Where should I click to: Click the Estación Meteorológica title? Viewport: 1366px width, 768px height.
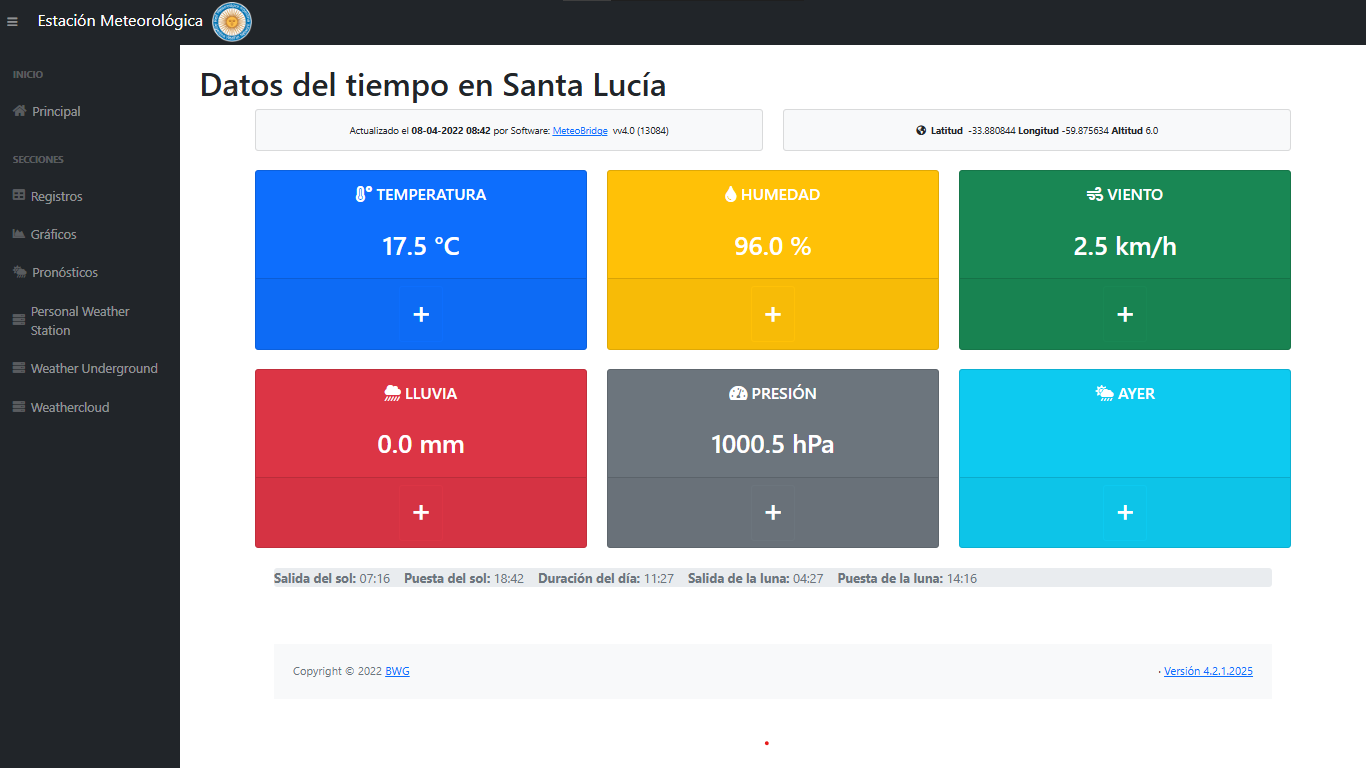[120, 21]
